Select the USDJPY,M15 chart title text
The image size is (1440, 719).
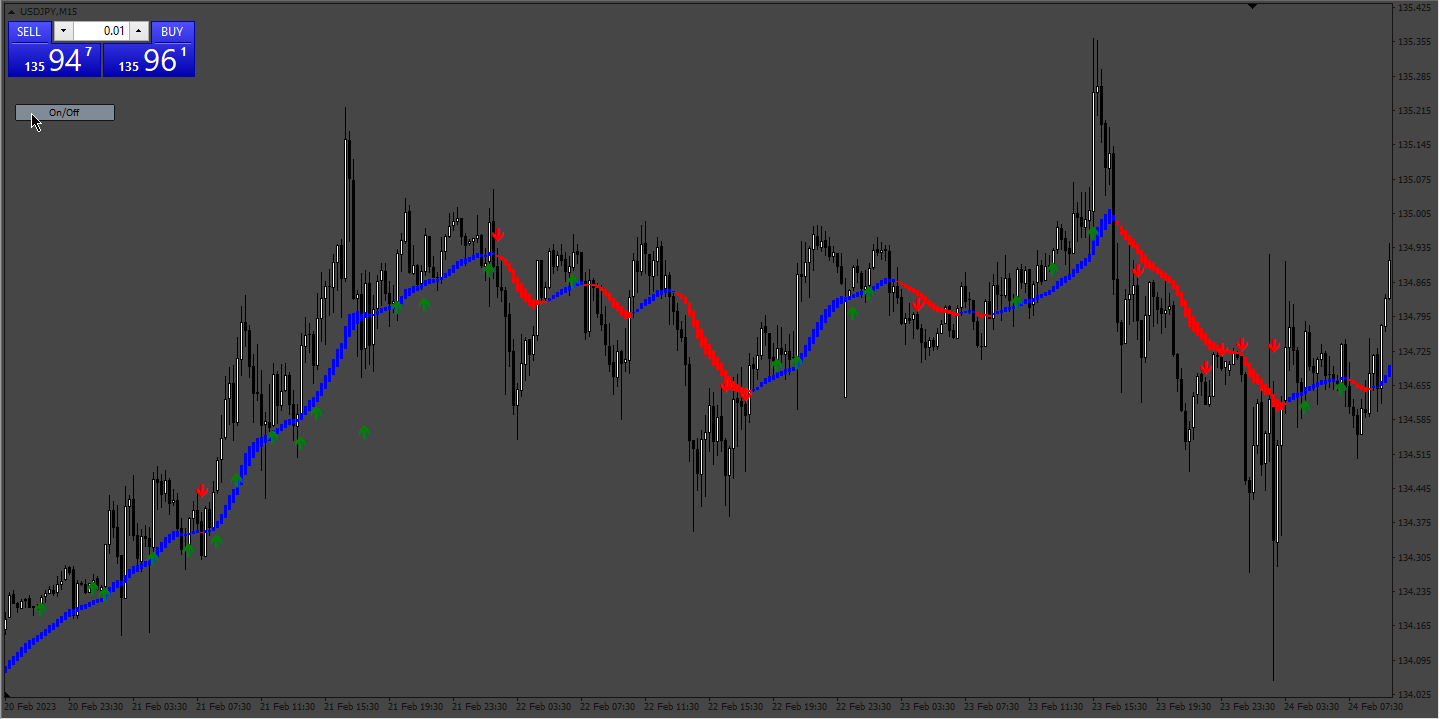pos(48,12)
